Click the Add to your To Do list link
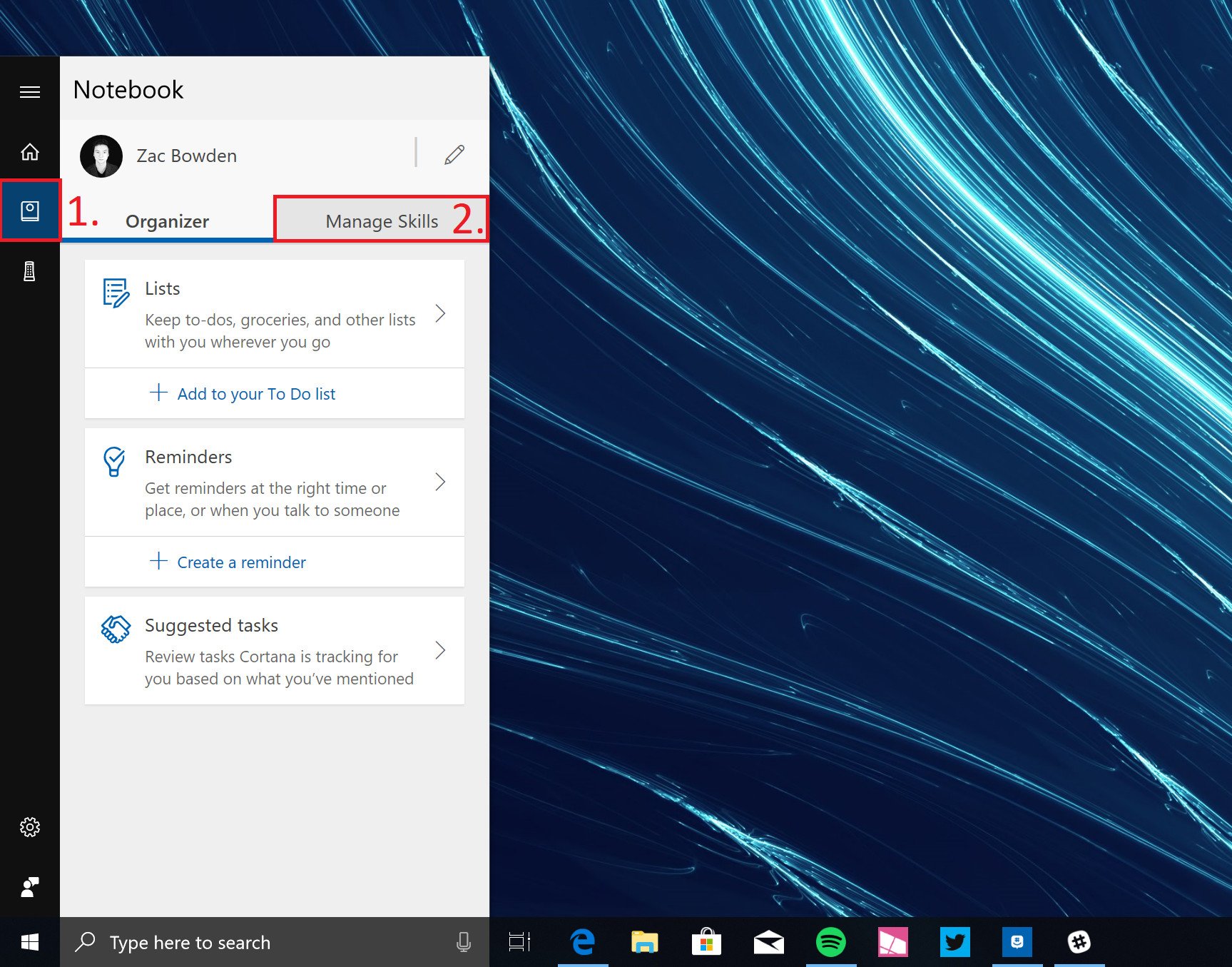Screen dimensions: 1232x967 point(256,394)
